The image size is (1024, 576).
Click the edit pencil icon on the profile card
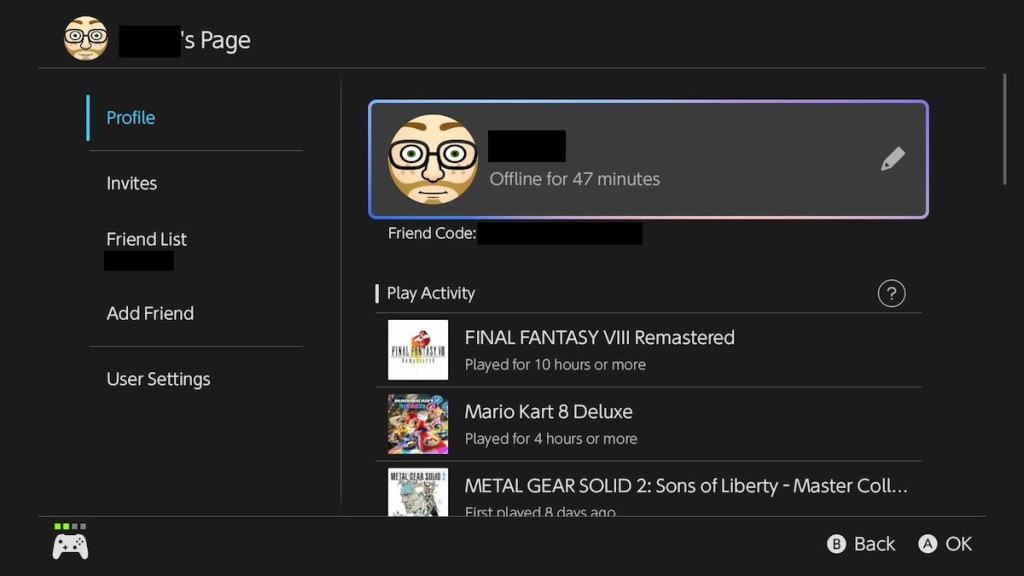pos(893,158)
